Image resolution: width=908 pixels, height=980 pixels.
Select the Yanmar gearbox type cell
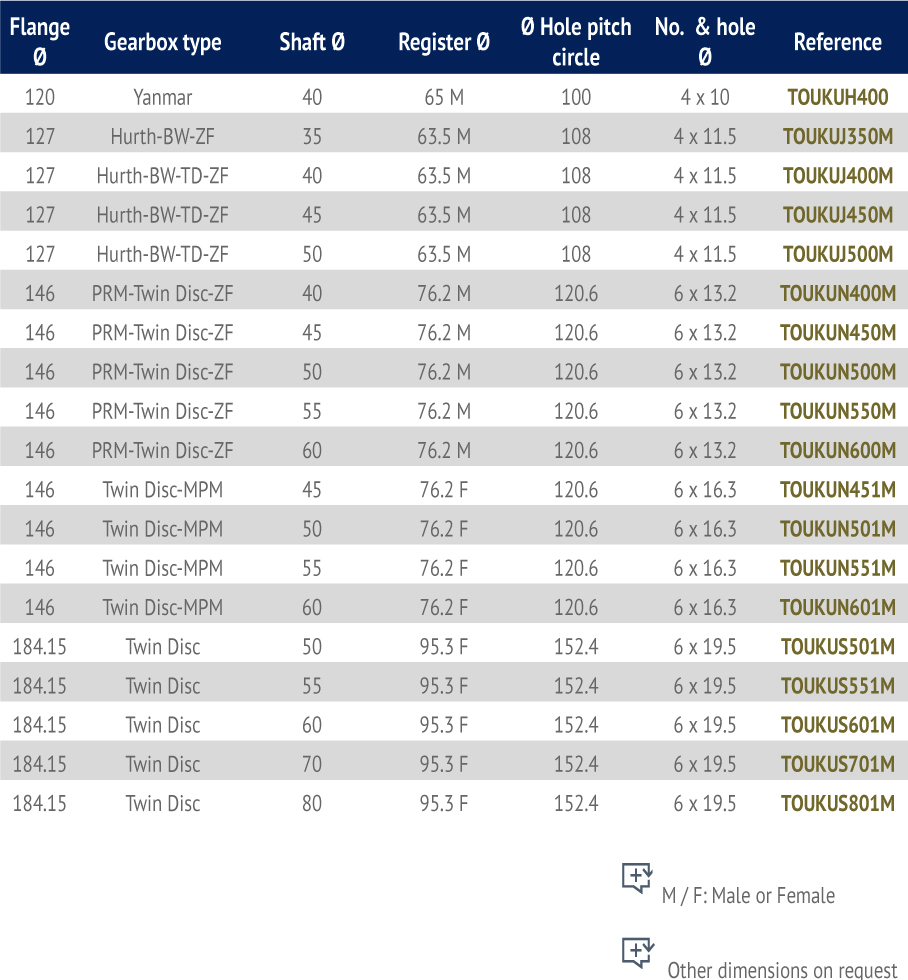tap(162, 98)
